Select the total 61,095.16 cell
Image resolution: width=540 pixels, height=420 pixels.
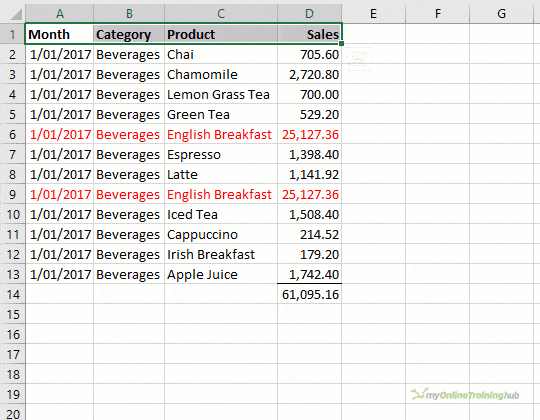pos(309,294)
